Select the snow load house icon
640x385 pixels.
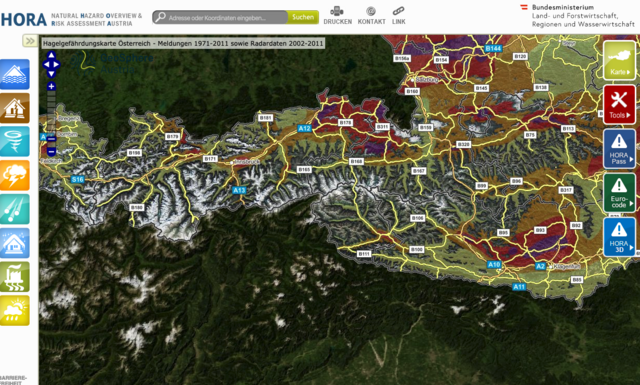pos(15,243)
